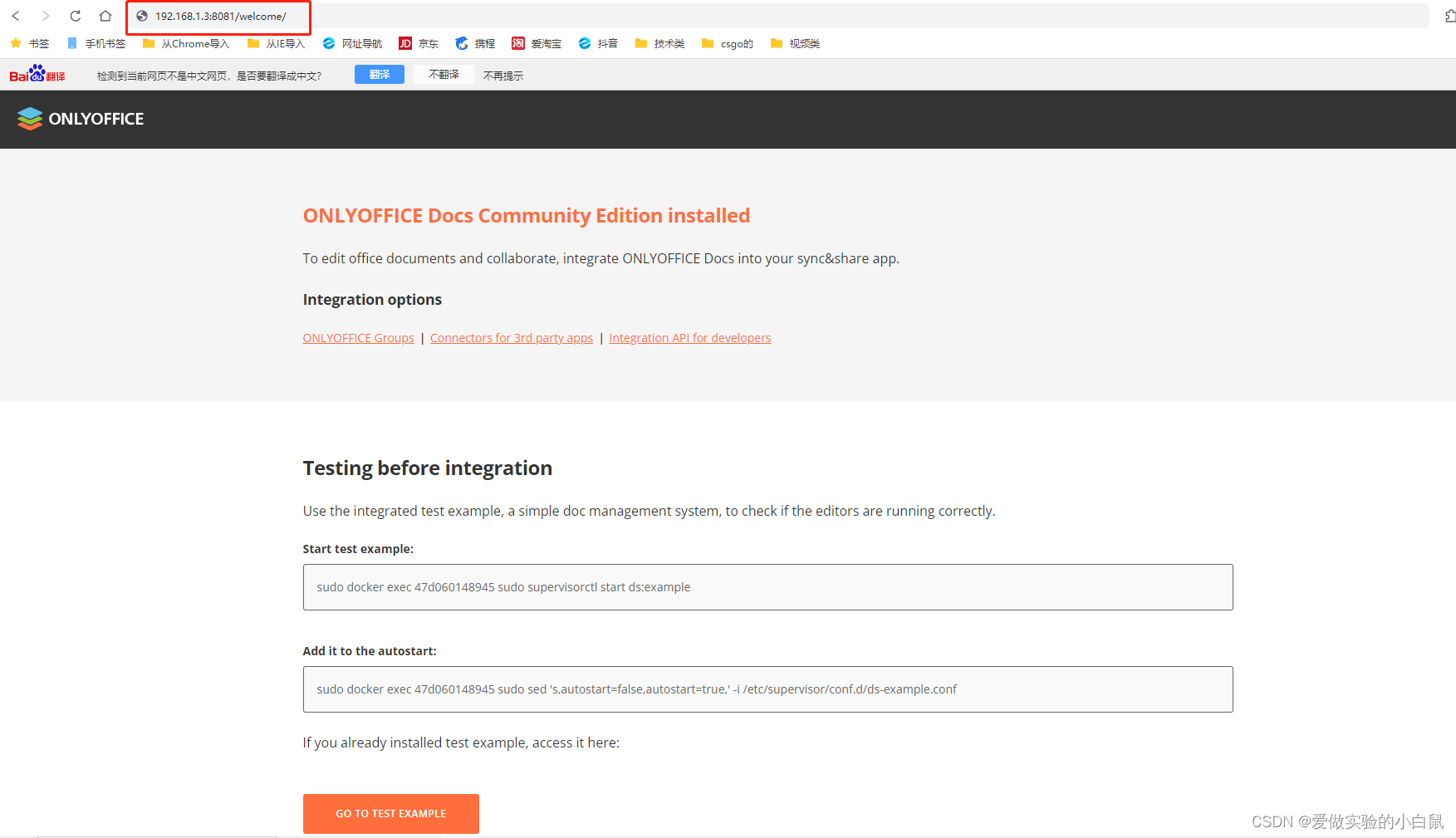Click the 'Add it to the autostart:' label
1456x838 pixels.
370,651
